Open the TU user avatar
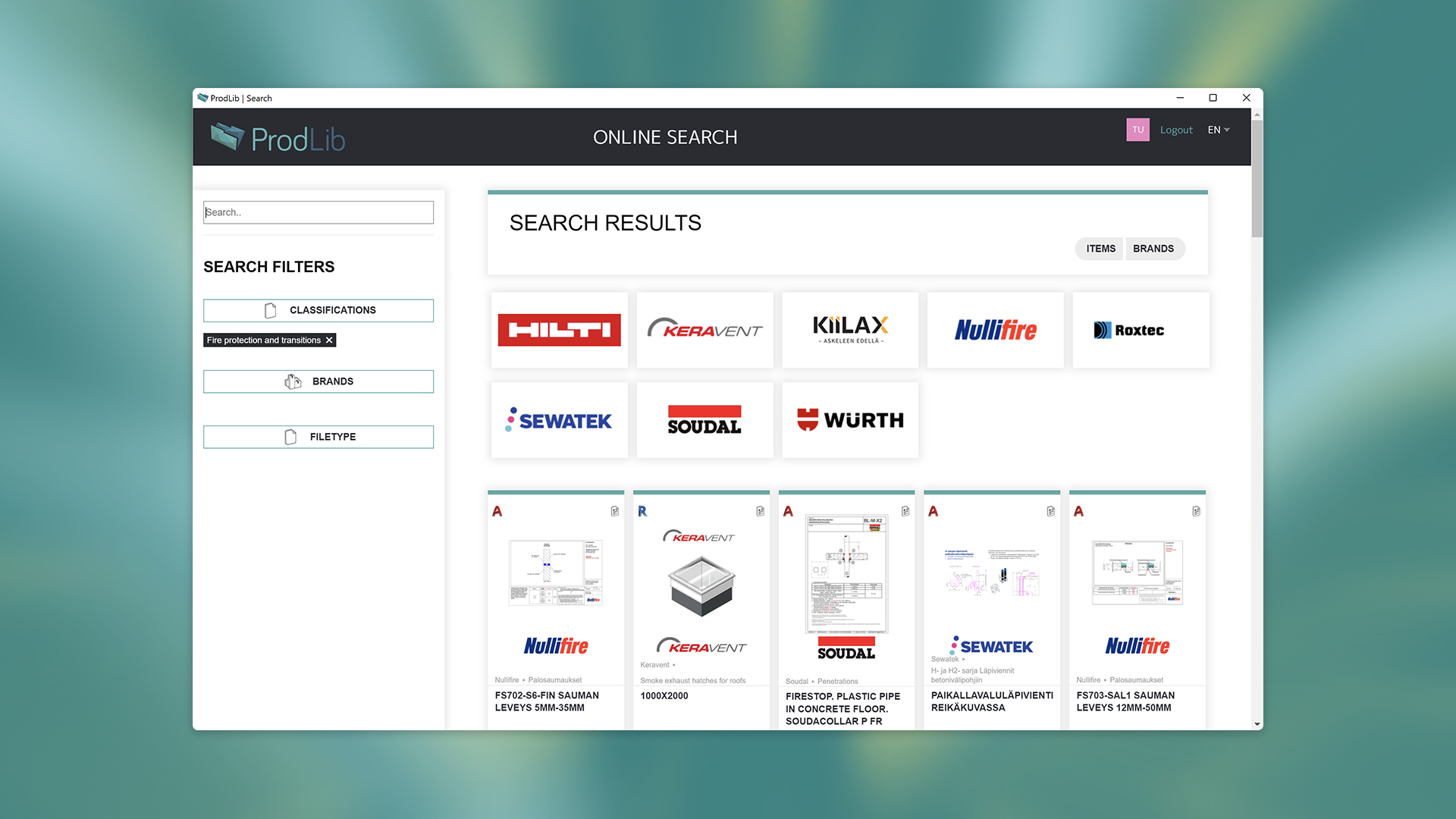This screenshot has height=819, width=1456. 1137,130
